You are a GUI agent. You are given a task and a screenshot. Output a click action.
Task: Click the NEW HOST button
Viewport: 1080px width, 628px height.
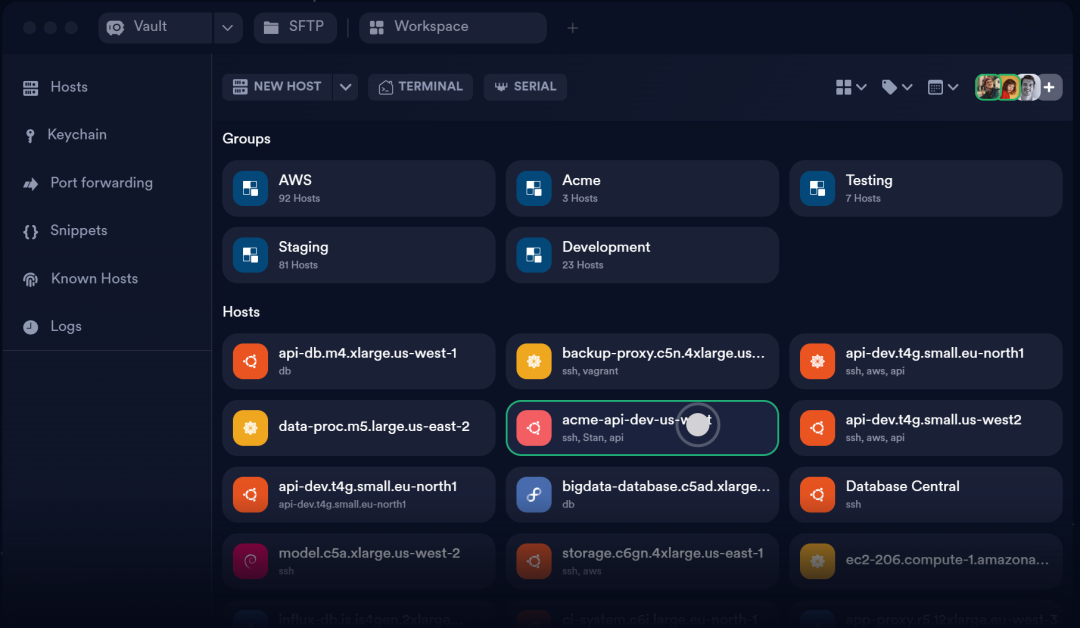coord(277,87)
